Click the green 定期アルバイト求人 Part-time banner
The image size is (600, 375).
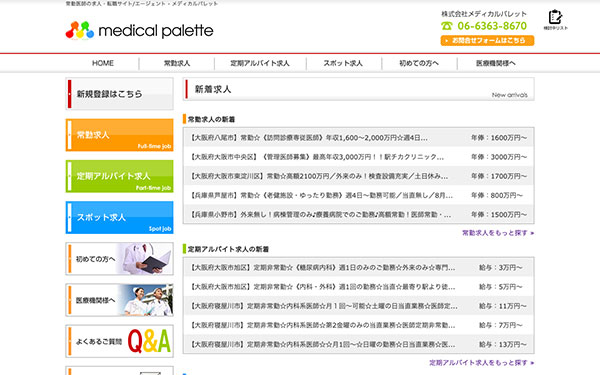119,176
